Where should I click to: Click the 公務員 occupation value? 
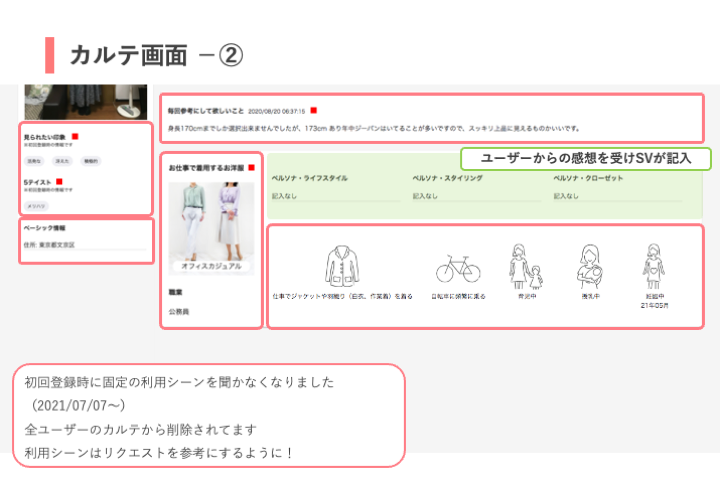tap(181, 312)
